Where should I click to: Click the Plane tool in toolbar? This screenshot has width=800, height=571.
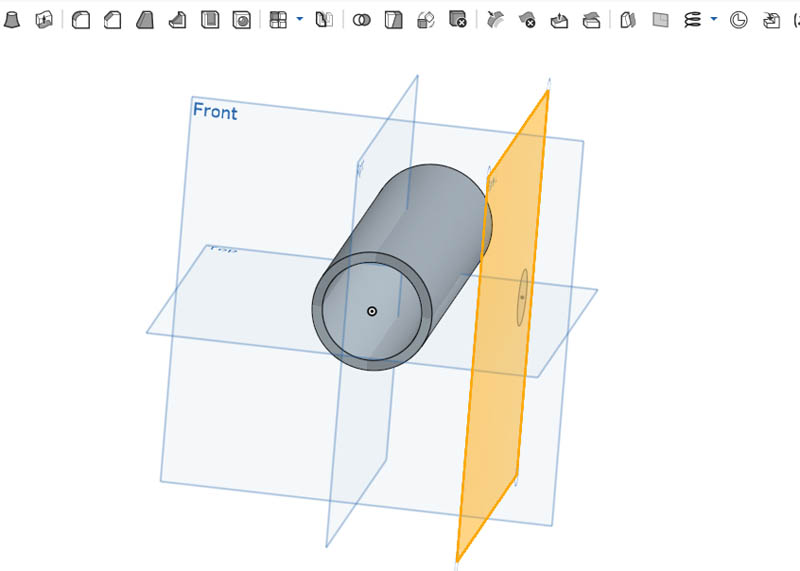660,19
